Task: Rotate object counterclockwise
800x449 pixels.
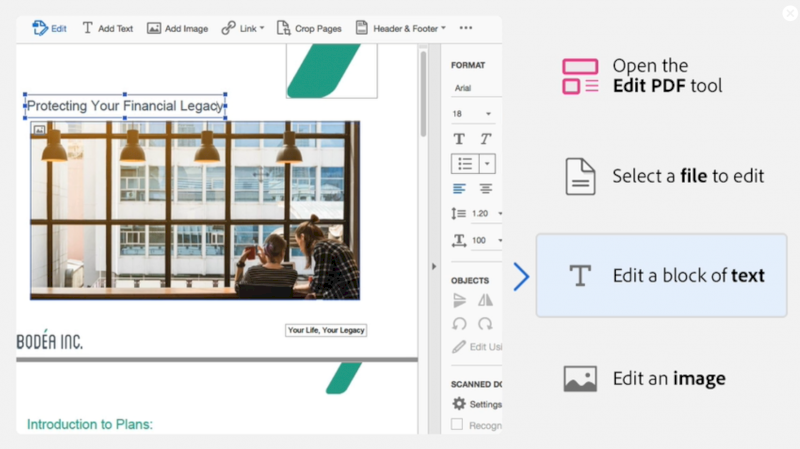Action: (x=459, y=324)
